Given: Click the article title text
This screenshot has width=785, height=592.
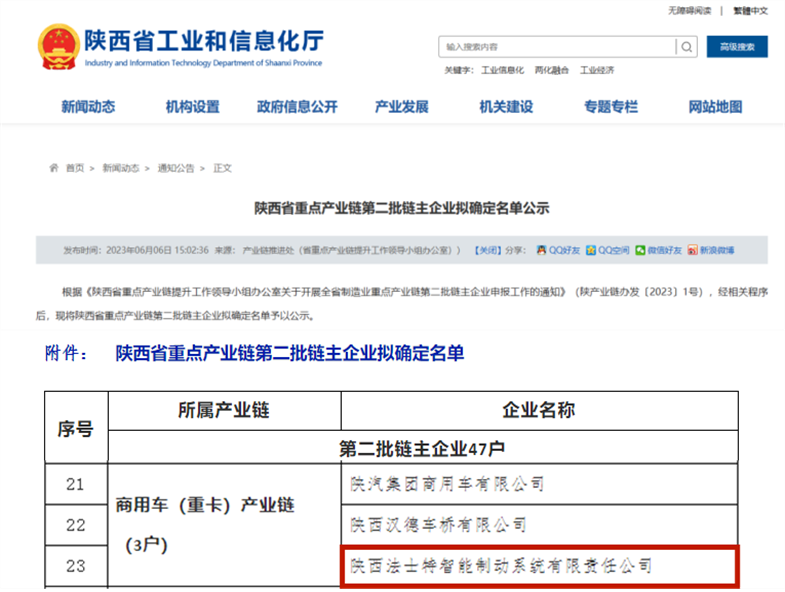Looking at the screenshot, I should tap(402, 208).
